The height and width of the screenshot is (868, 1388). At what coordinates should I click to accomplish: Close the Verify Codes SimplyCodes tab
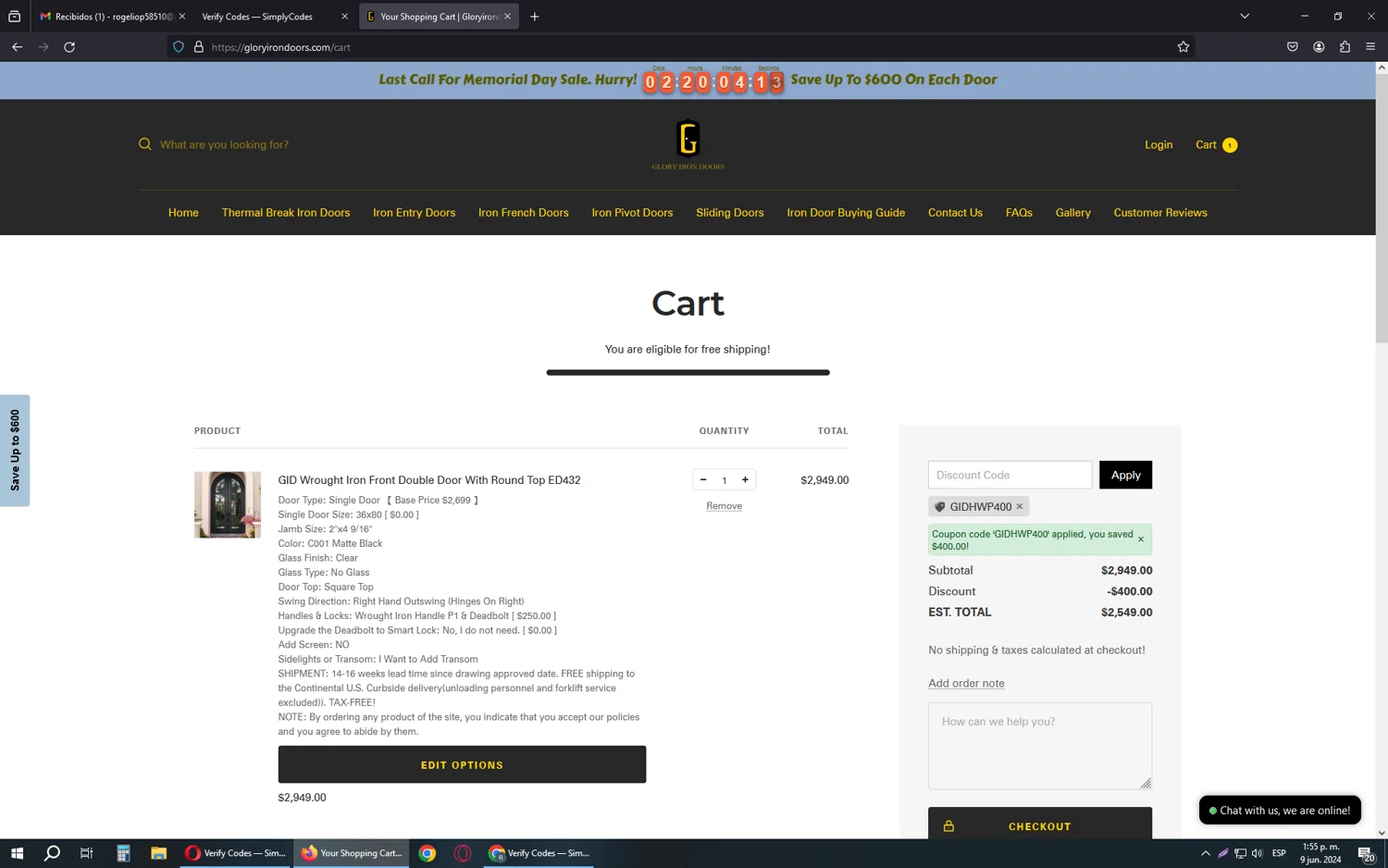coord(344,17)
